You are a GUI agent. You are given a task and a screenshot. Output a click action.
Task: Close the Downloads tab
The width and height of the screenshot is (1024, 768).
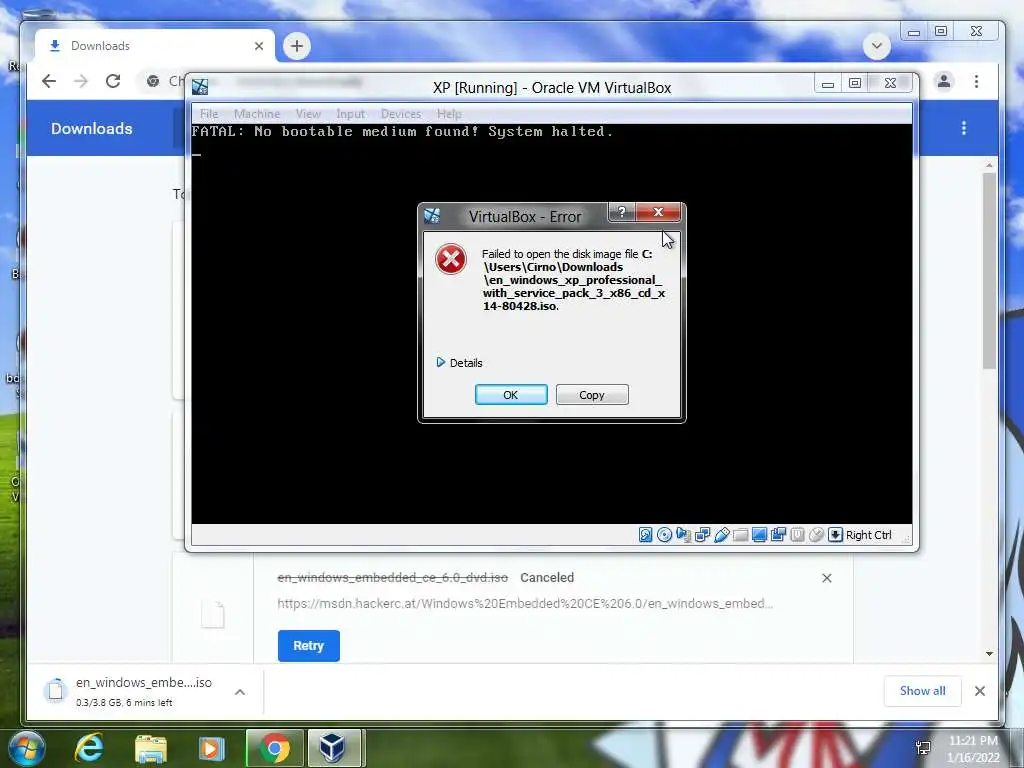259,46
